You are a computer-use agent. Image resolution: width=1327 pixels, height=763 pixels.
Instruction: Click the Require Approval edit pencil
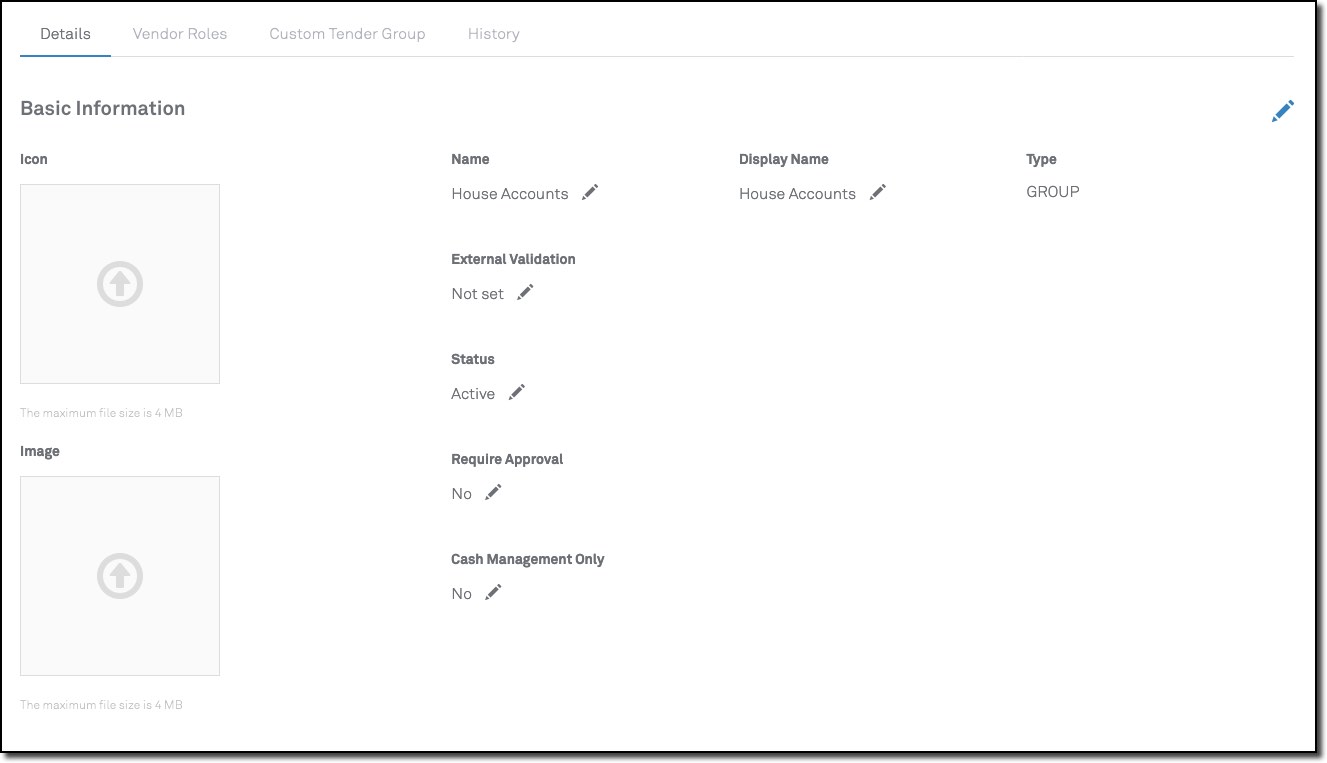click(492, 491)
